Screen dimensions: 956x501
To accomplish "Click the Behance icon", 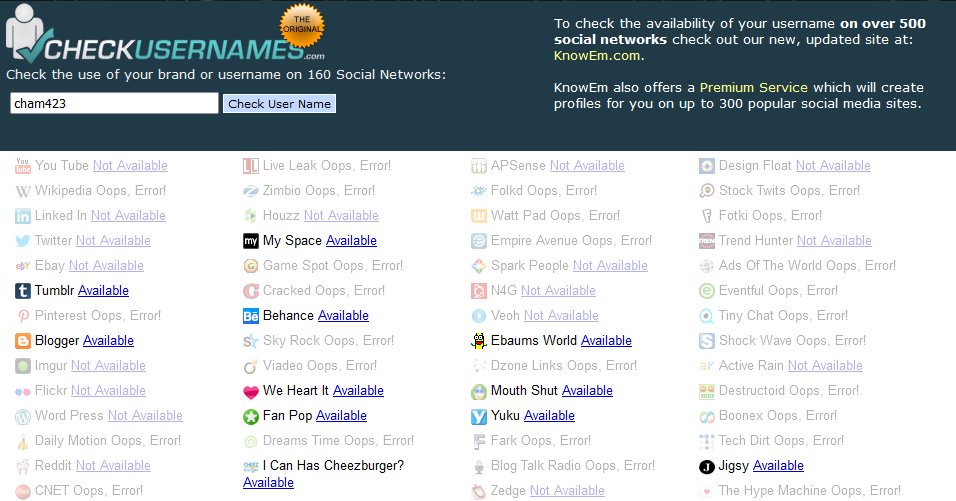I will 251,316.
